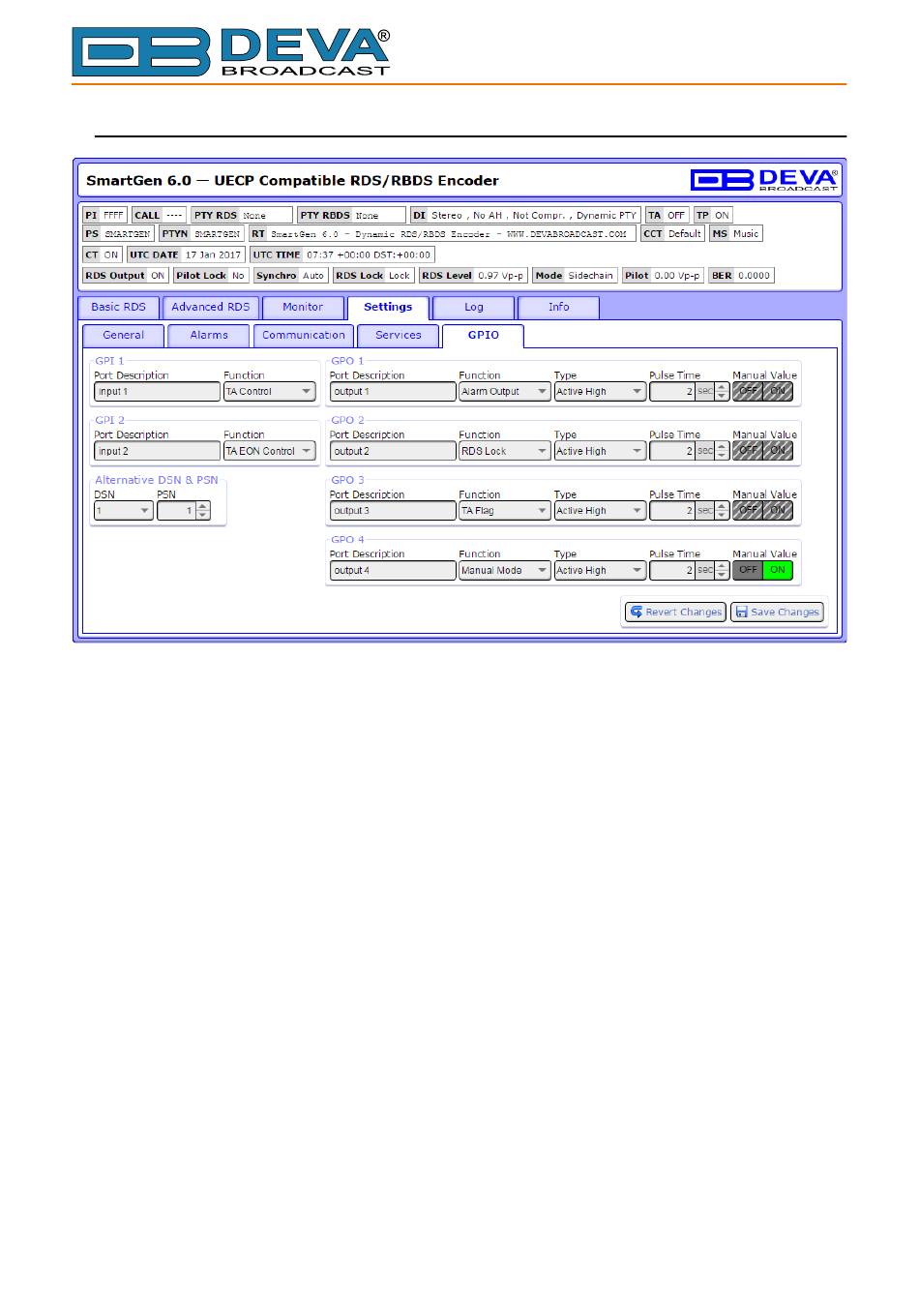The width and height of the screenshot is (919, 1316).
Task: Click the CCT value Default
Action: coord(685,233)
